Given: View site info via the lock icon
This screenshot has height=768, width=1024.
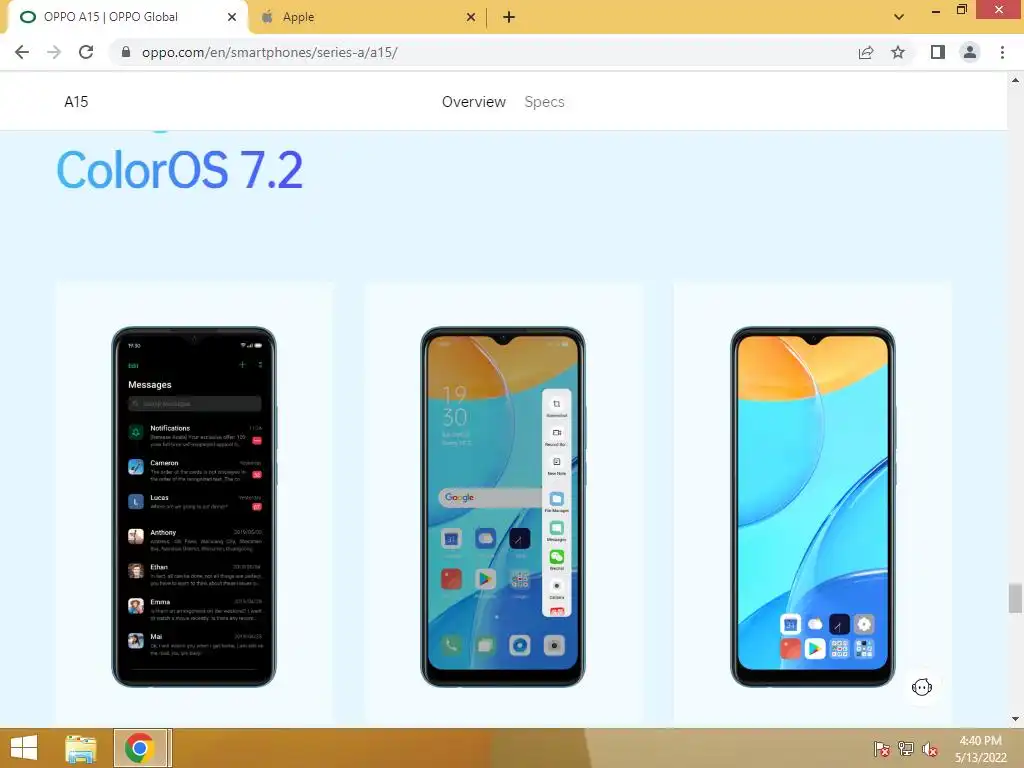Looking at the screenshot, I should pos(126,52).
